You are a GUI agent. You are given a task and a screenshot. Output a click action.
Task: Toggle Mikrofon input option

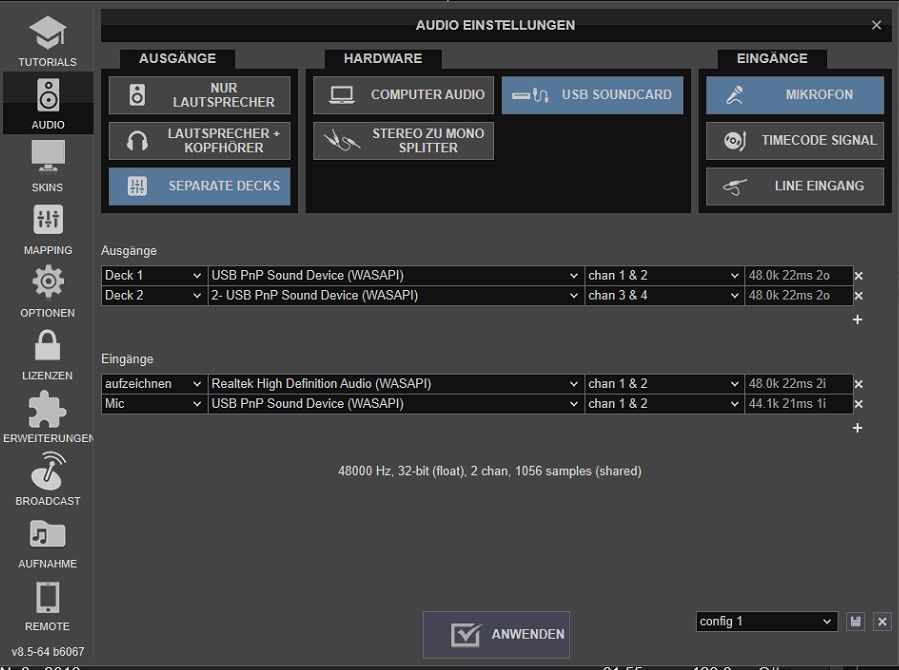795,95
